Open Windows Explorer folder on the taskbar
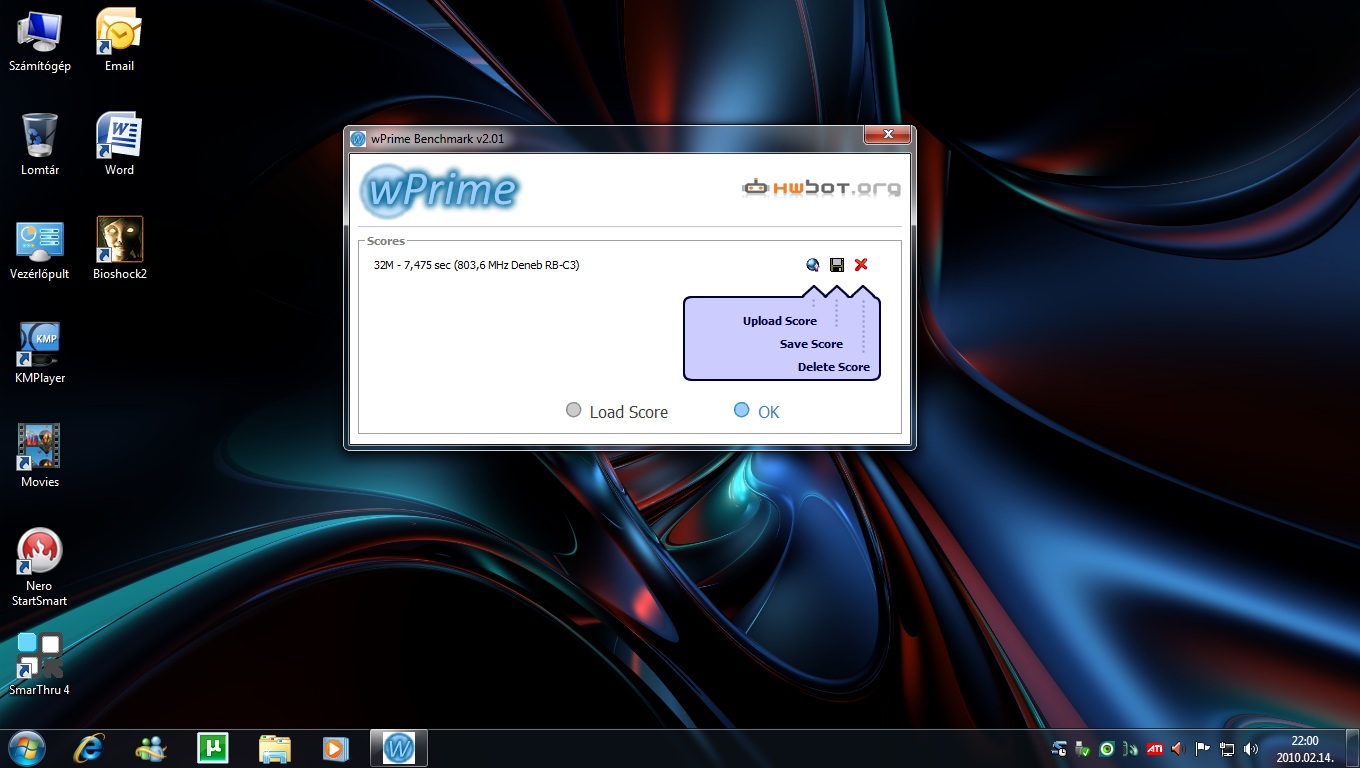Viewport: 1360px width, 768px height. click(x=274, y=748)
